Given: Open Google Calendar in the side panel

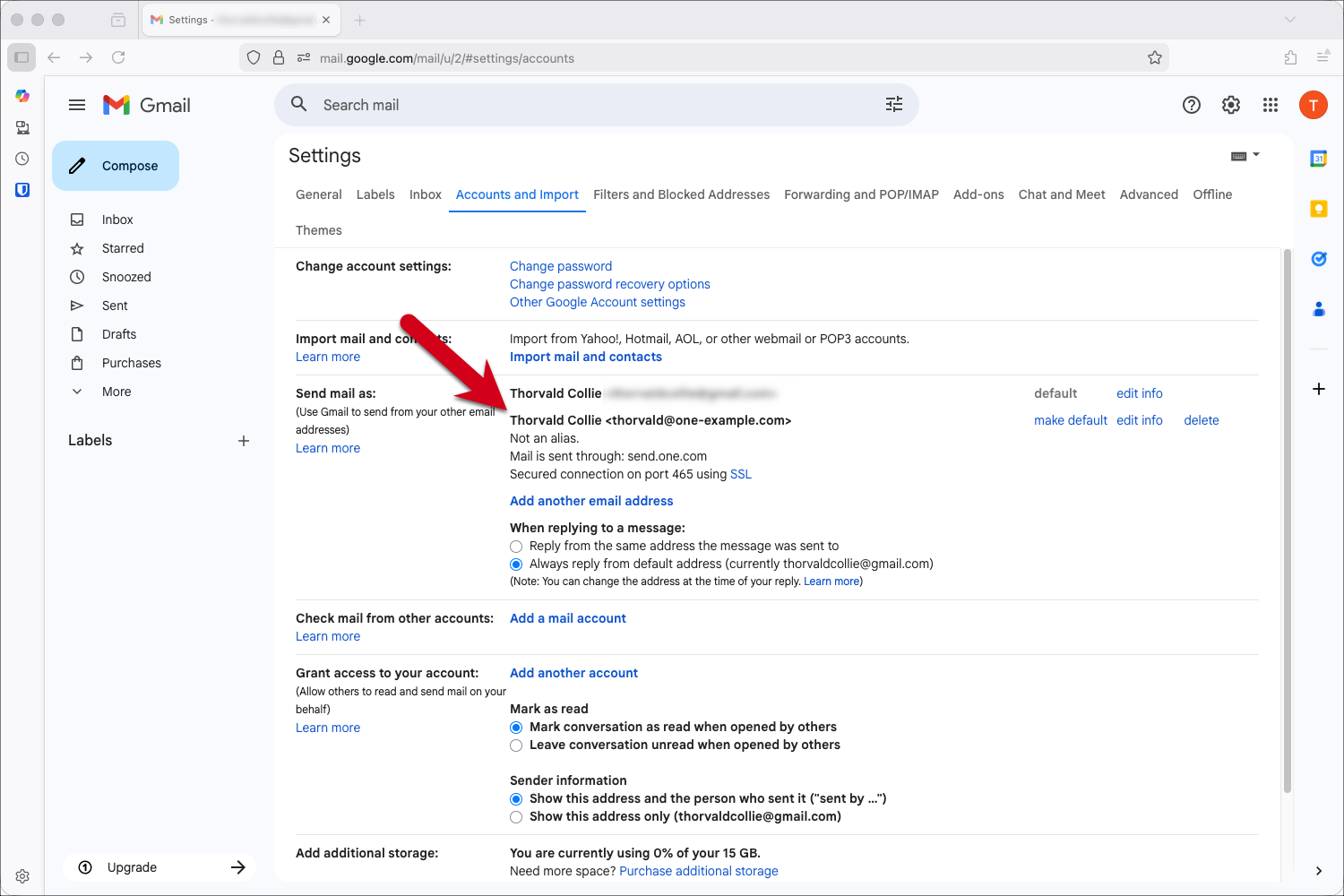Looking at the screenshot, I should [x=1318, y=158].
